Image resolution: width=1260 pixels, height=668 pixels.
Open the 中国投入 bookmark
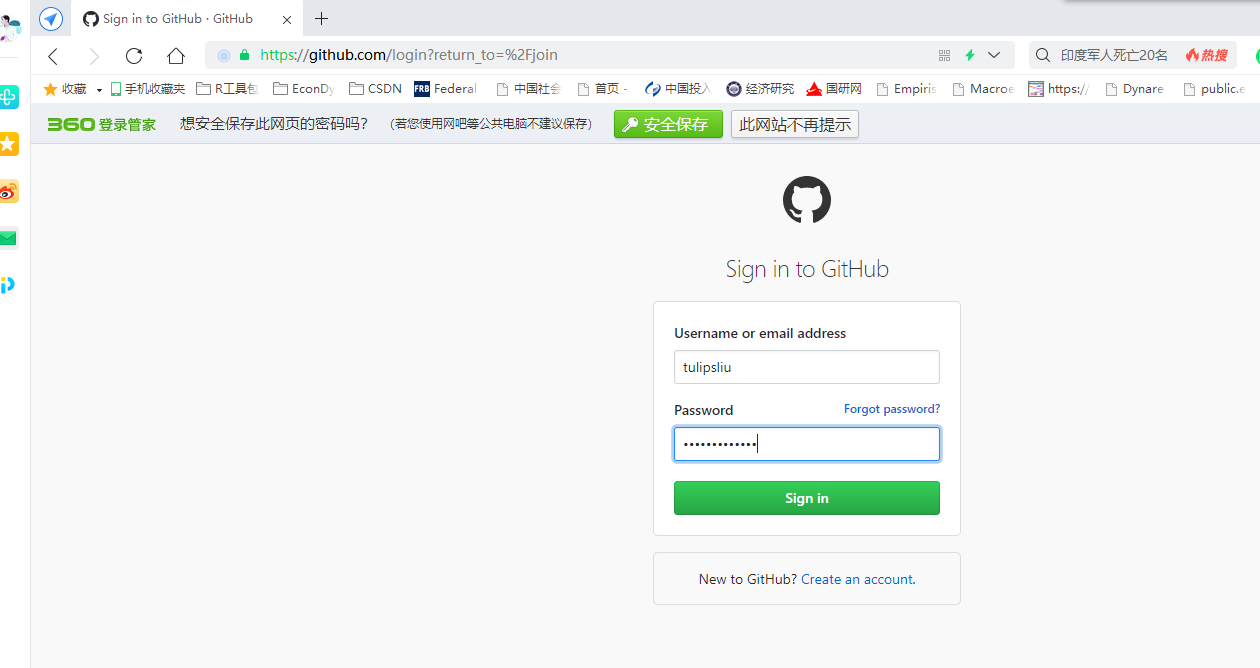click(678, 89)
